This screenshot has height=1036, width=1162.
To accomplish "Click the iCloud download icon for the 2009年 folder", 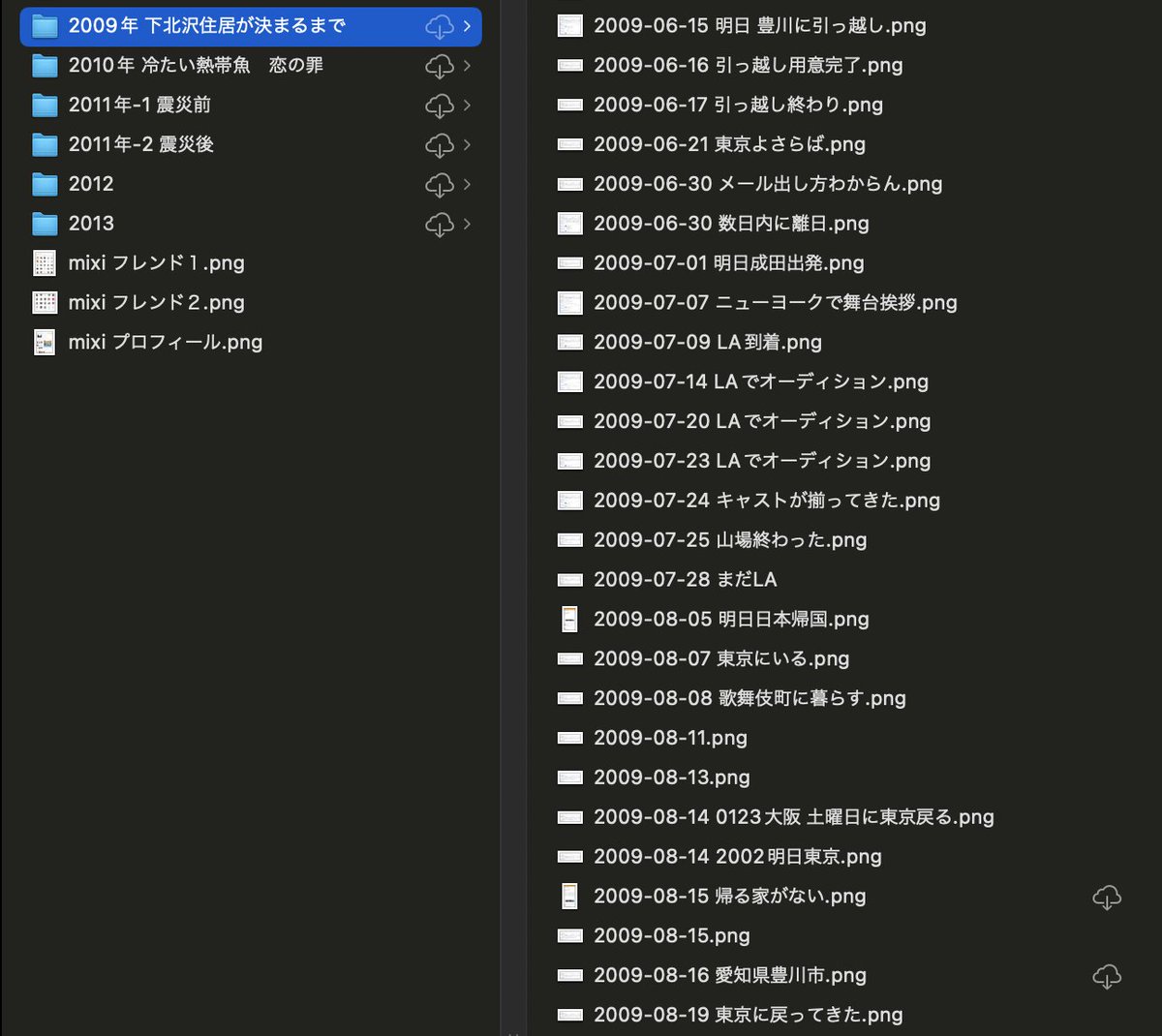I will pos(440,27).
